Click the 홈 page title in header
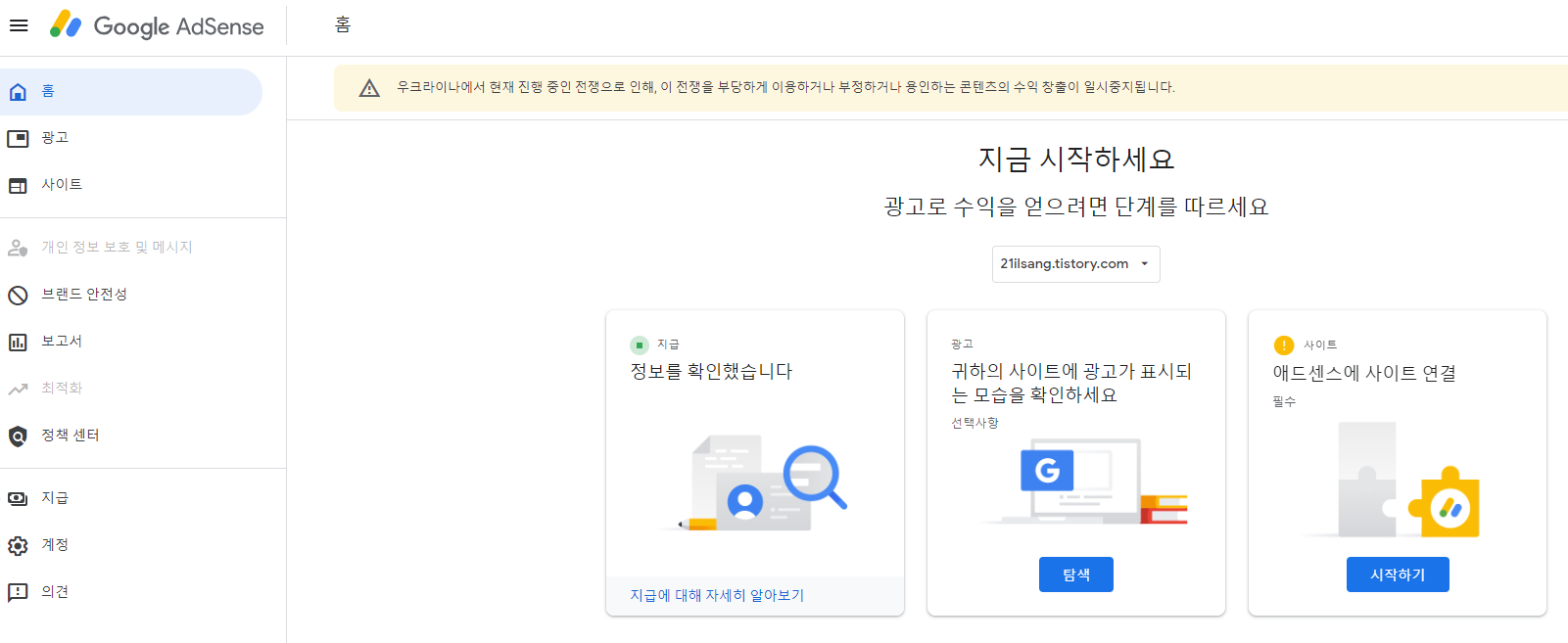The height and width of the screenshot is (643, 1568). 343,25
